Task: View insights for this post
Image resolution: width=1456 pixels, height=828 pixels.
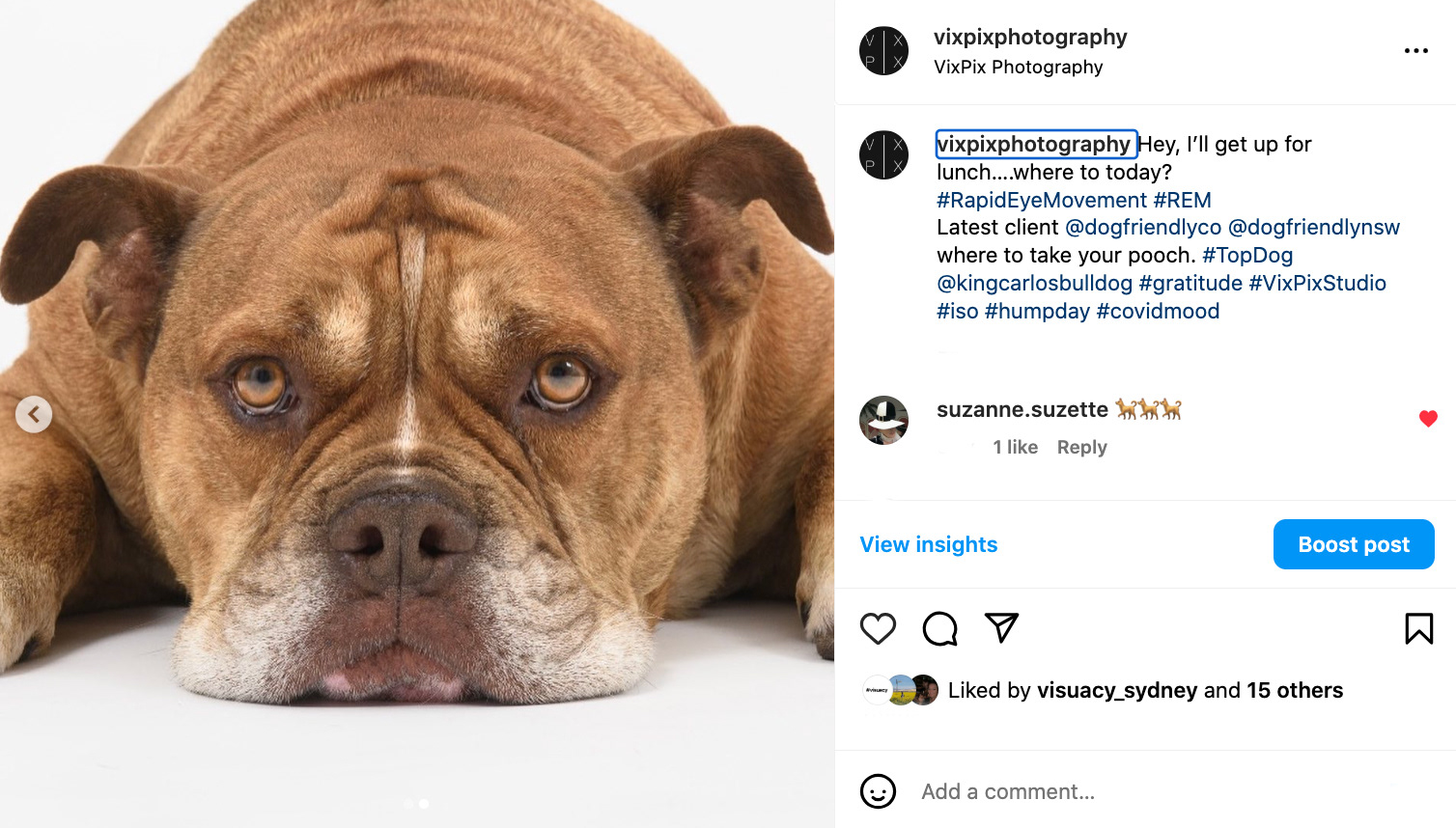Action: pyautogui.click(x=928, y=544)
